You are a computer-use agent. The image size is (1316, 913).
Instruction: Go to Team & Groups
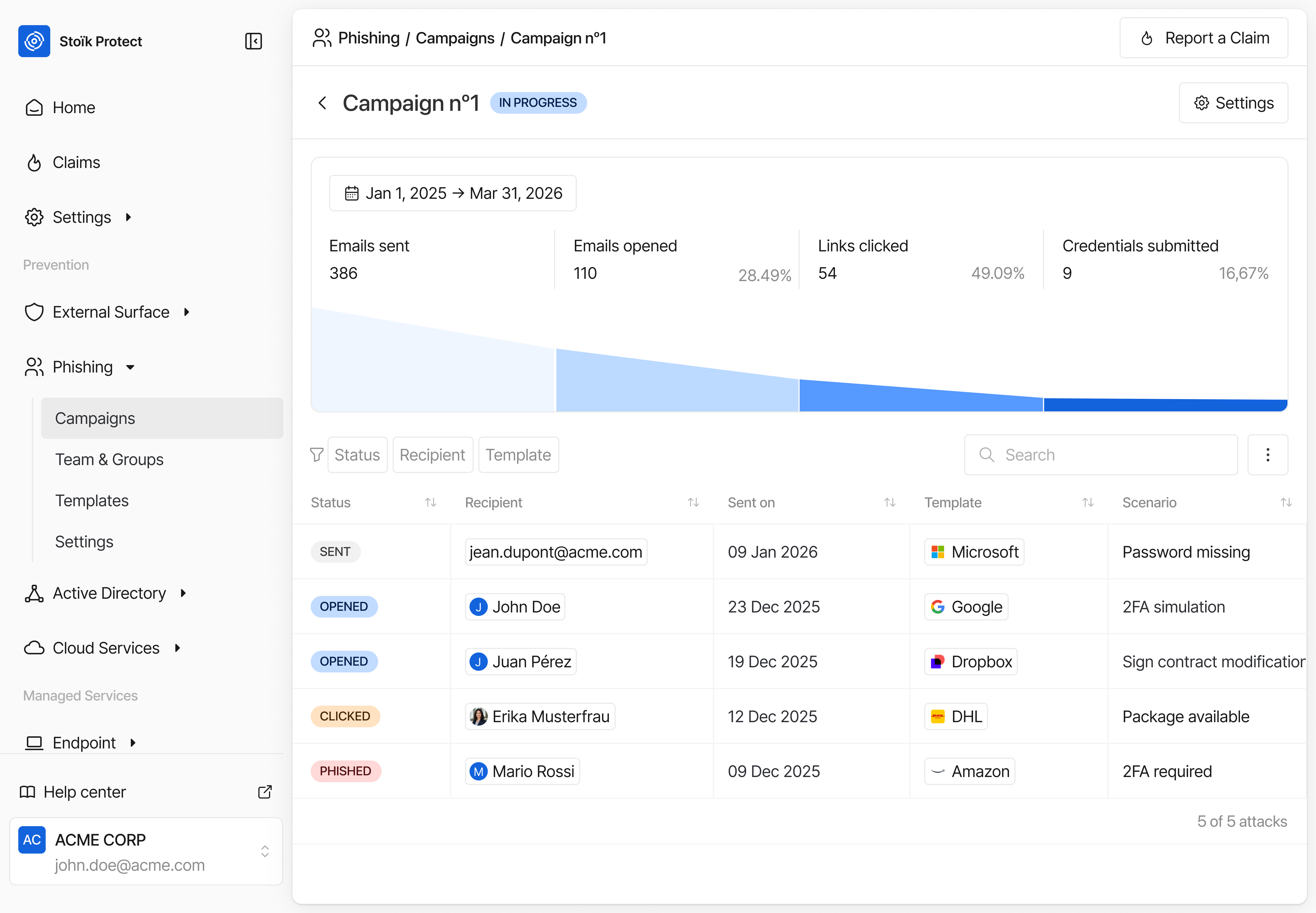(109, 459)
